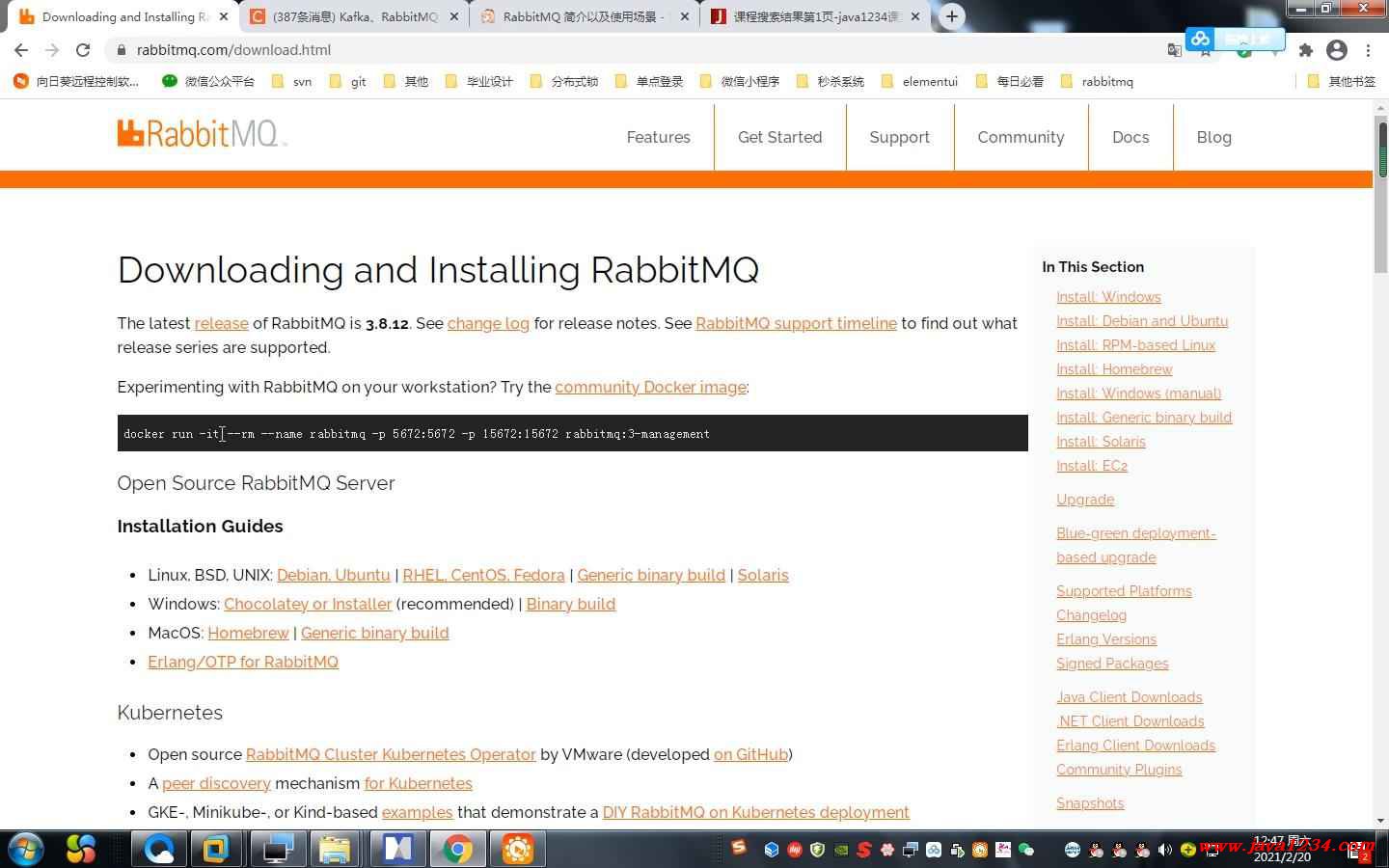Open the 毕业设计 bookmark folder

coord(478,82)
